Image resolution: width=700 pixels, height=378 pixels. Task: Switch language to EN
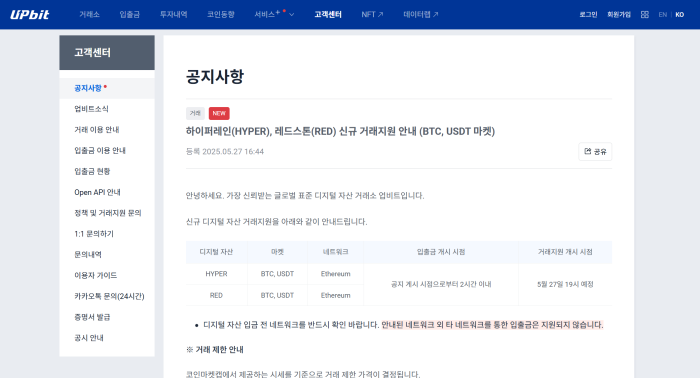(x=662, y=15)
